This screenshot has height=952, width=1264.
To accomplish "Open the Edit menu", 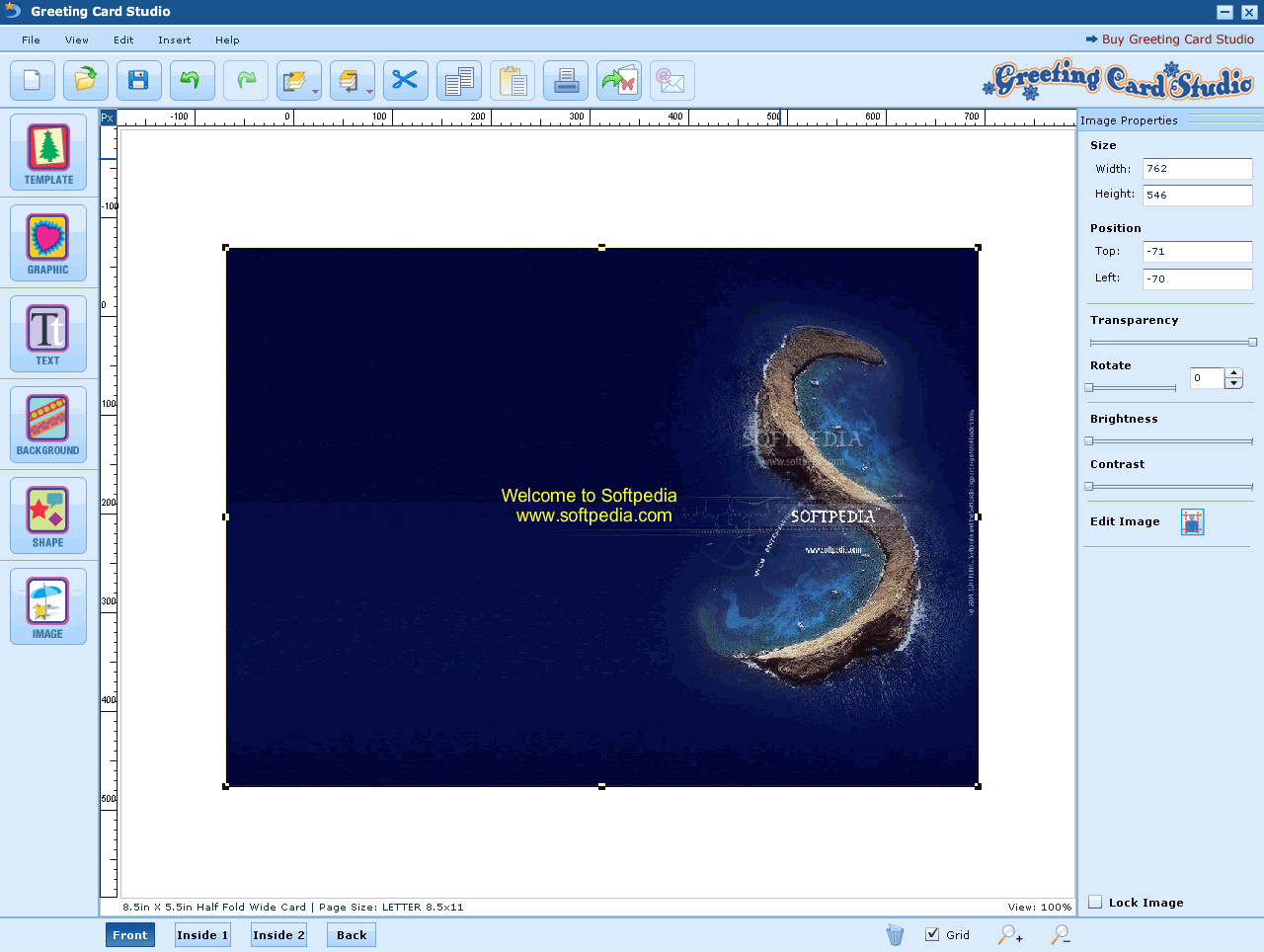I will point(123,40).
